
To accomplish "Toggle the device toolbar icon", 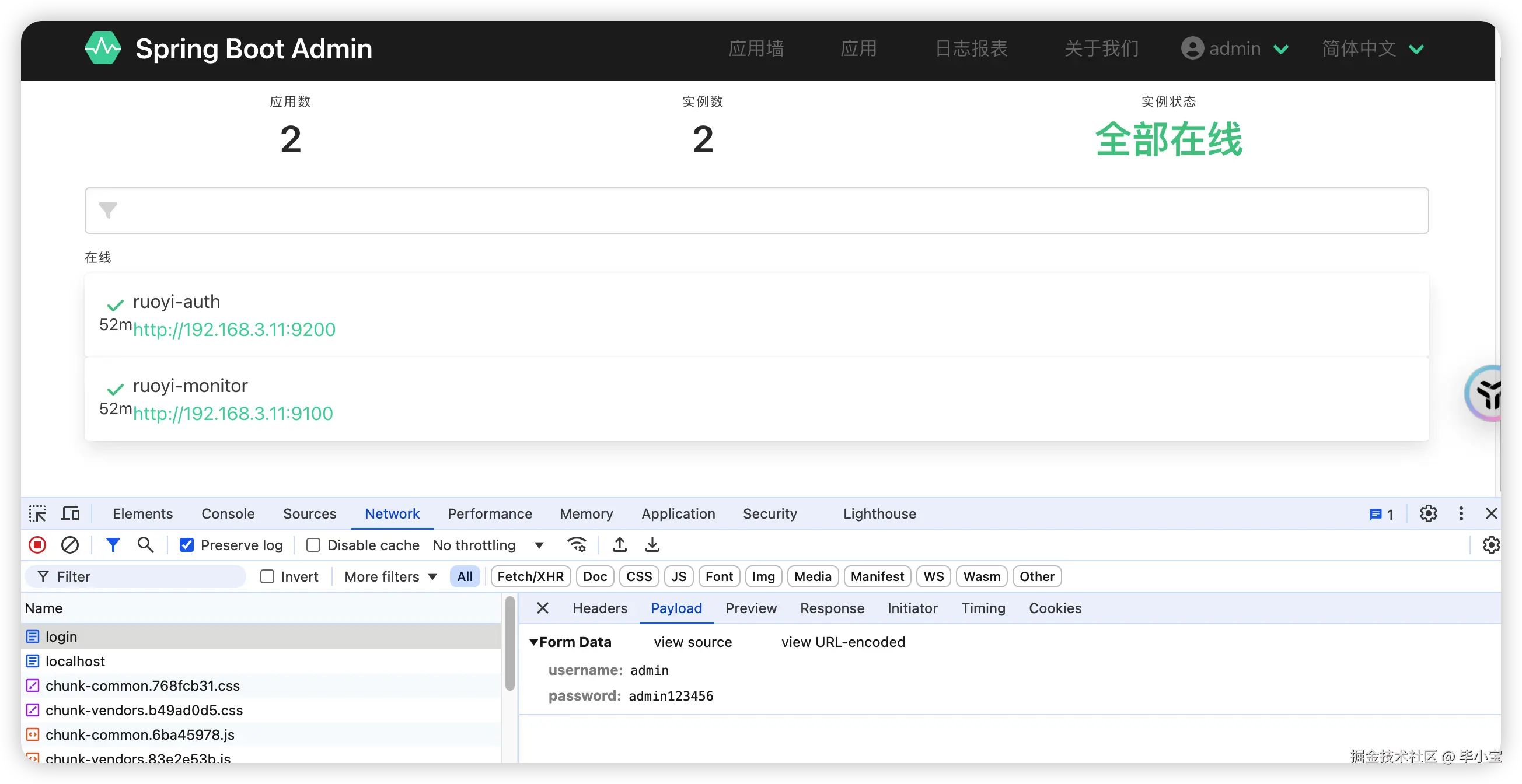I will coord(70,513).
